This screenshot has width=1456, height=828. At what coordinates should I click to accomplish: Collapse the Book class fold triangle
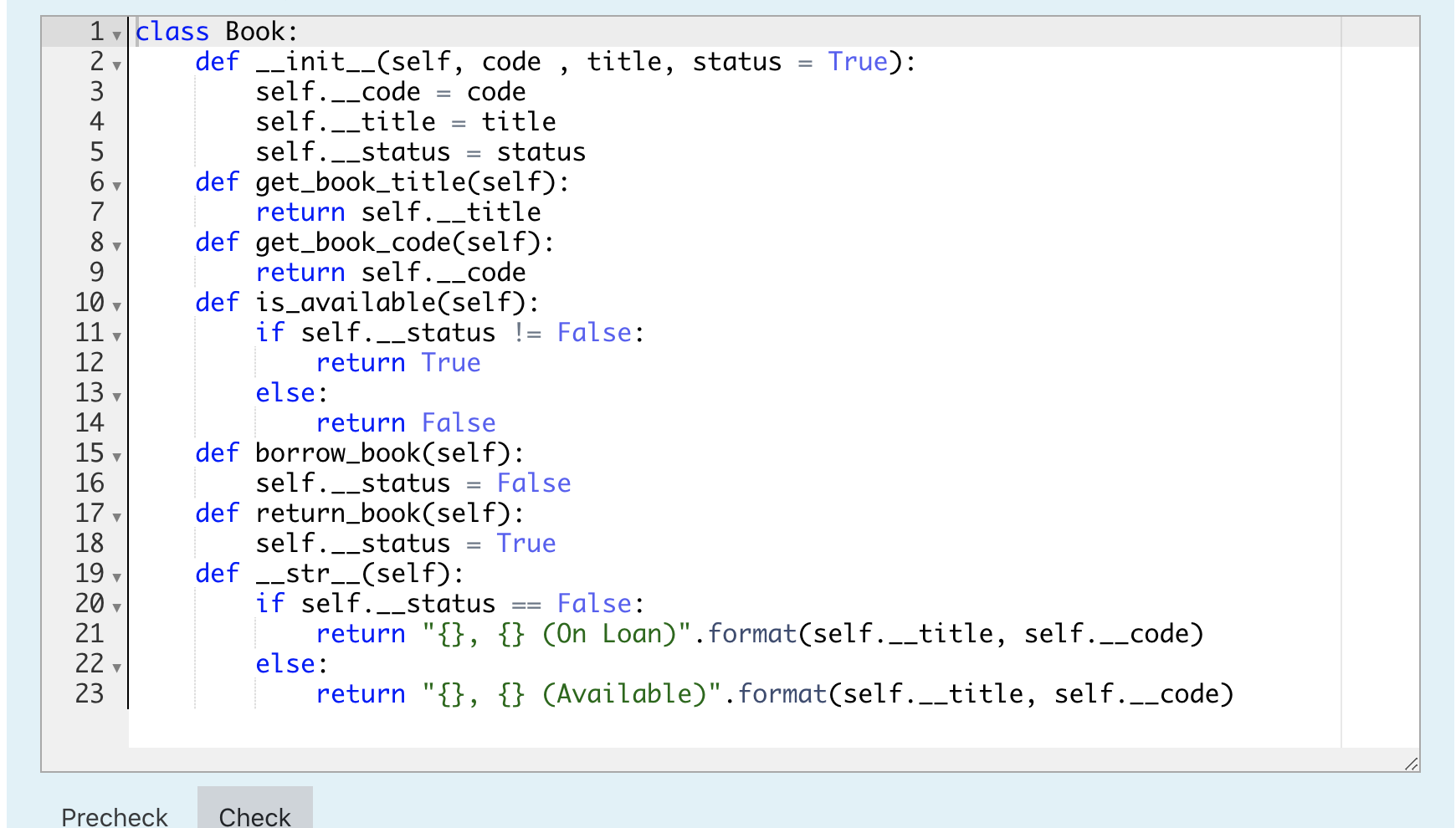point(116,33)
